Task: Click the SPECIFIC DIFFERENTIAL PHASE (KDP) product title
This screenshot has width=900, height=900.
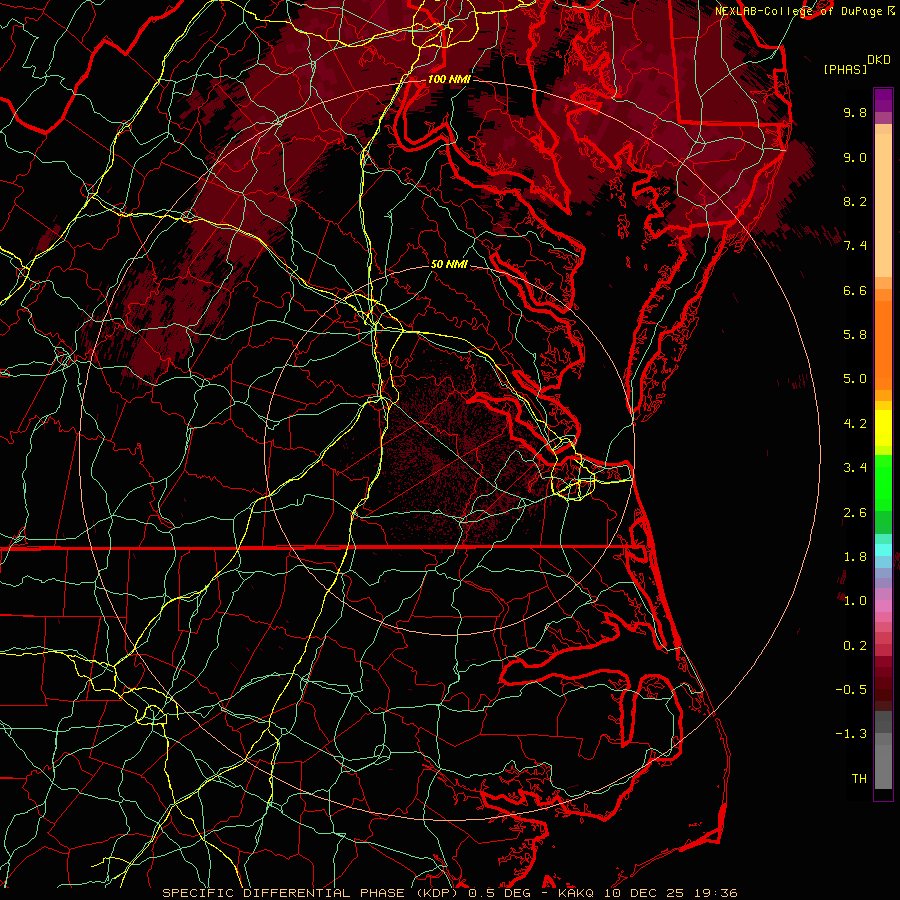Action: click(x=312, y=893)
